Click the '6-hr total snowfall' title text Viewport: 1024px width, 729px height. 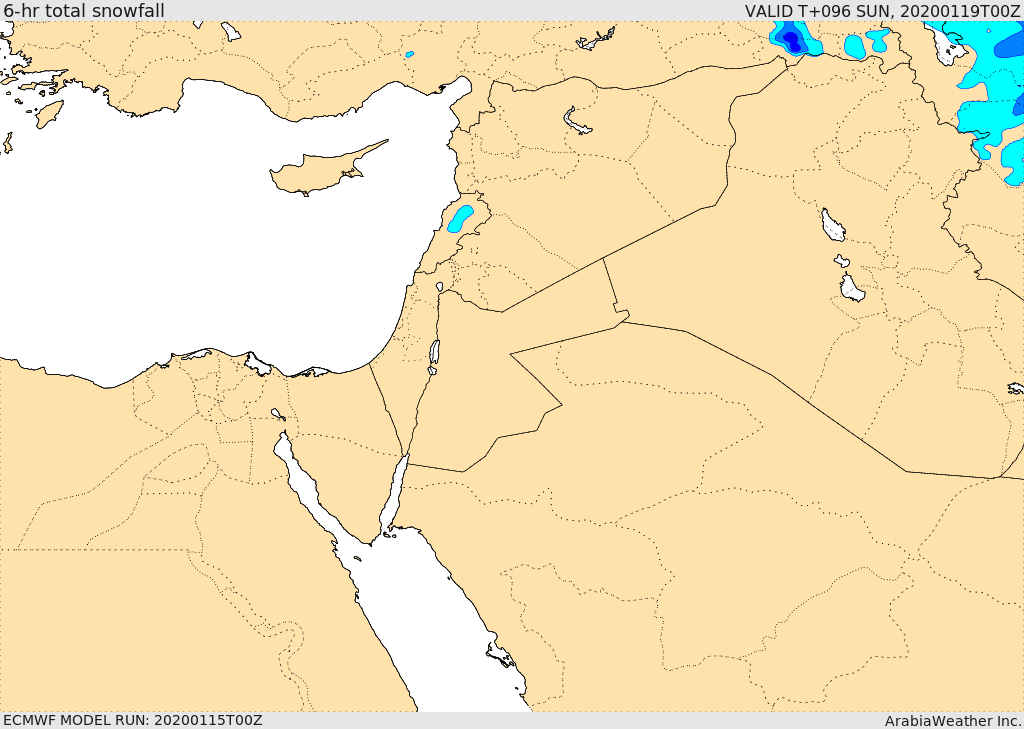pyautogui.click(x=84, y=10)
